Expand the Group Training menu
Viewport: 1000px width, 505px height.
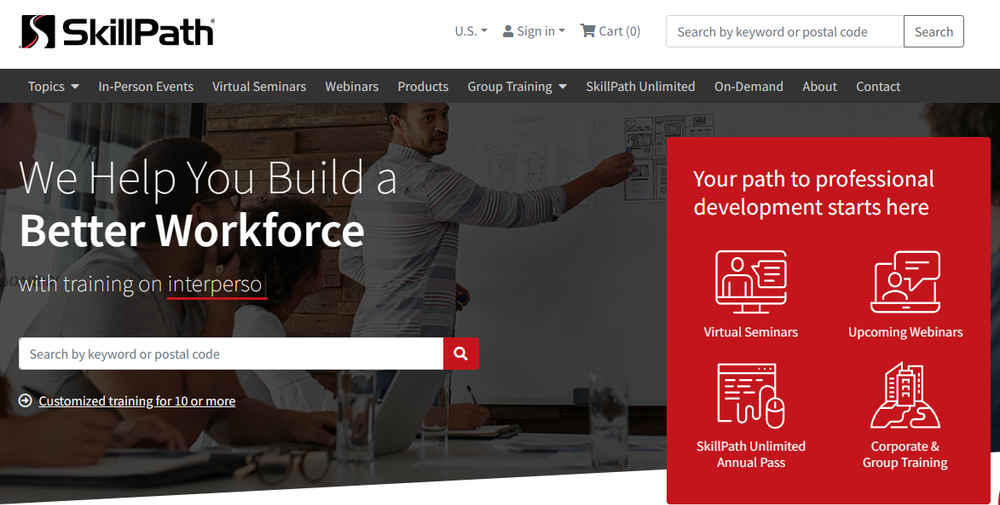[517, 86]
